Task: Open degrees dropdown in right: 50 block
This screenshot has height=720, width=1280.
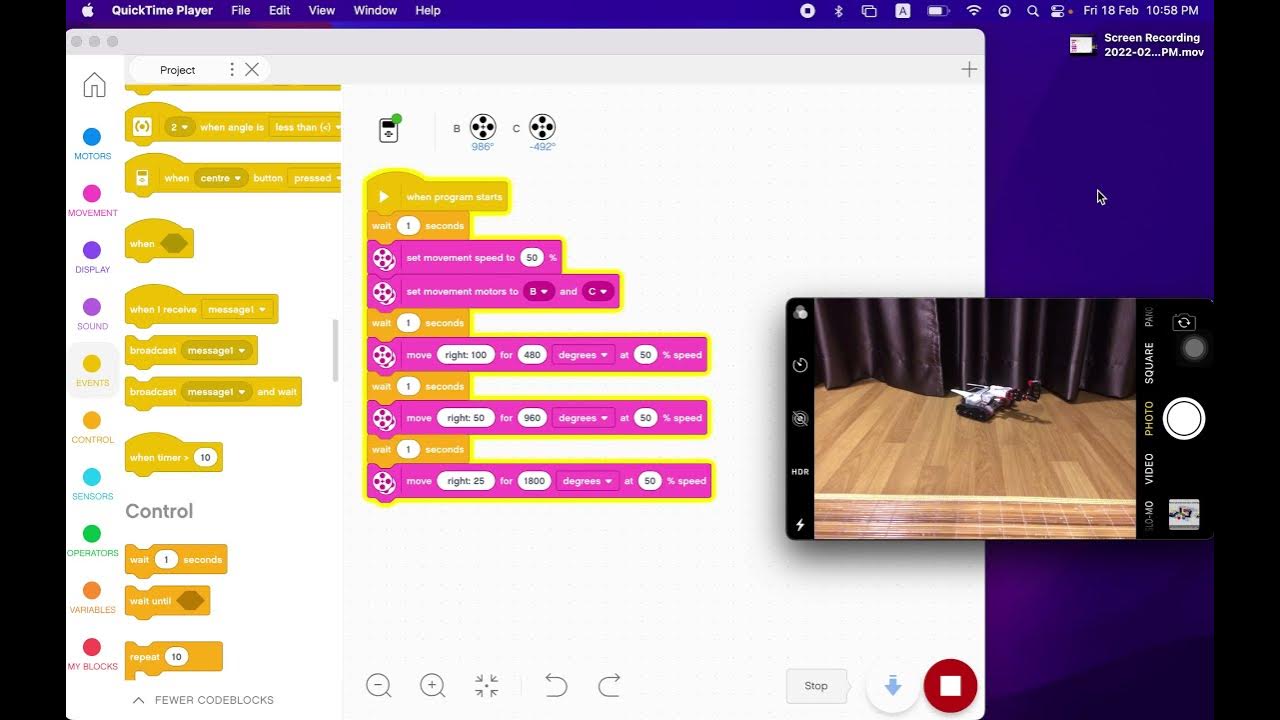Action: [583, 418]
